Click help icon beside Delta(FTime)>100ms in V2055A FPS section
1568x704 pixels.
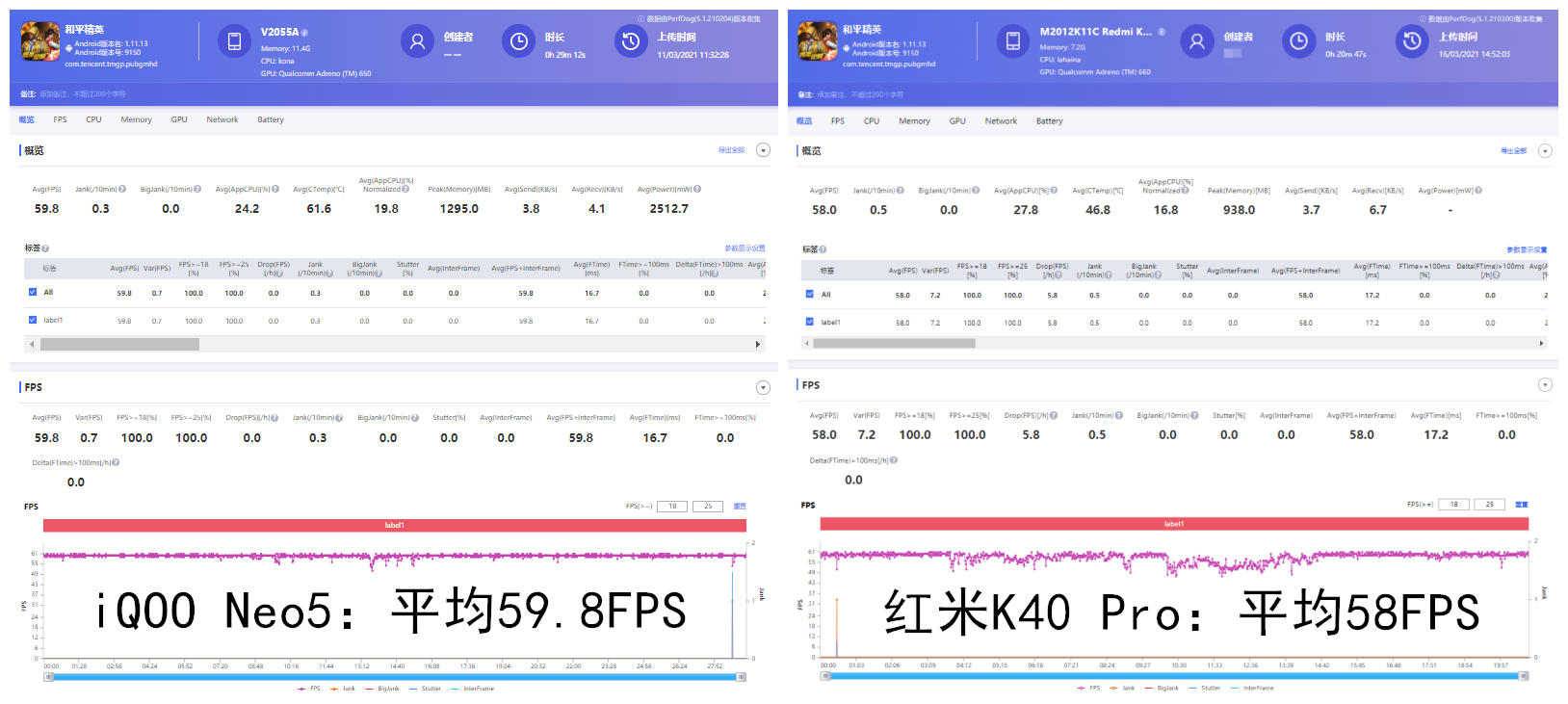click(116, 462)
